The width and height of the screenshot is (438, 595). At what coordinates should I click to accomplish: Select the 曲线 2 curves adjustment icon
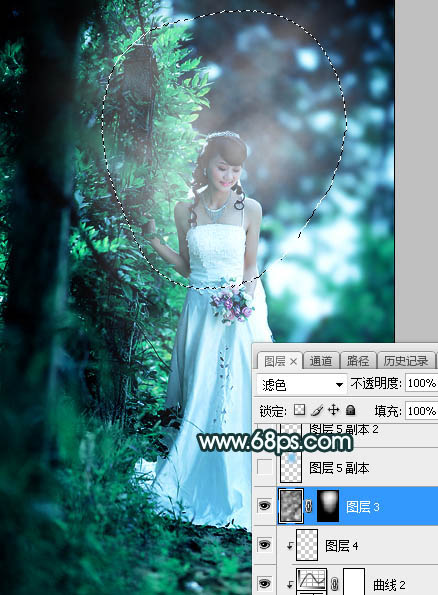pyautogui.click(x=311, y=581)
